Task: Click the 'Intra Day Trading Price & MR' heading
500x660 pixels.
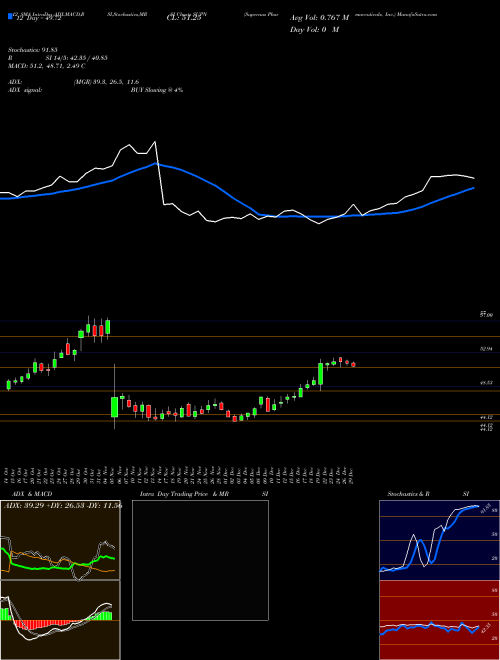Action: [184, 494]
